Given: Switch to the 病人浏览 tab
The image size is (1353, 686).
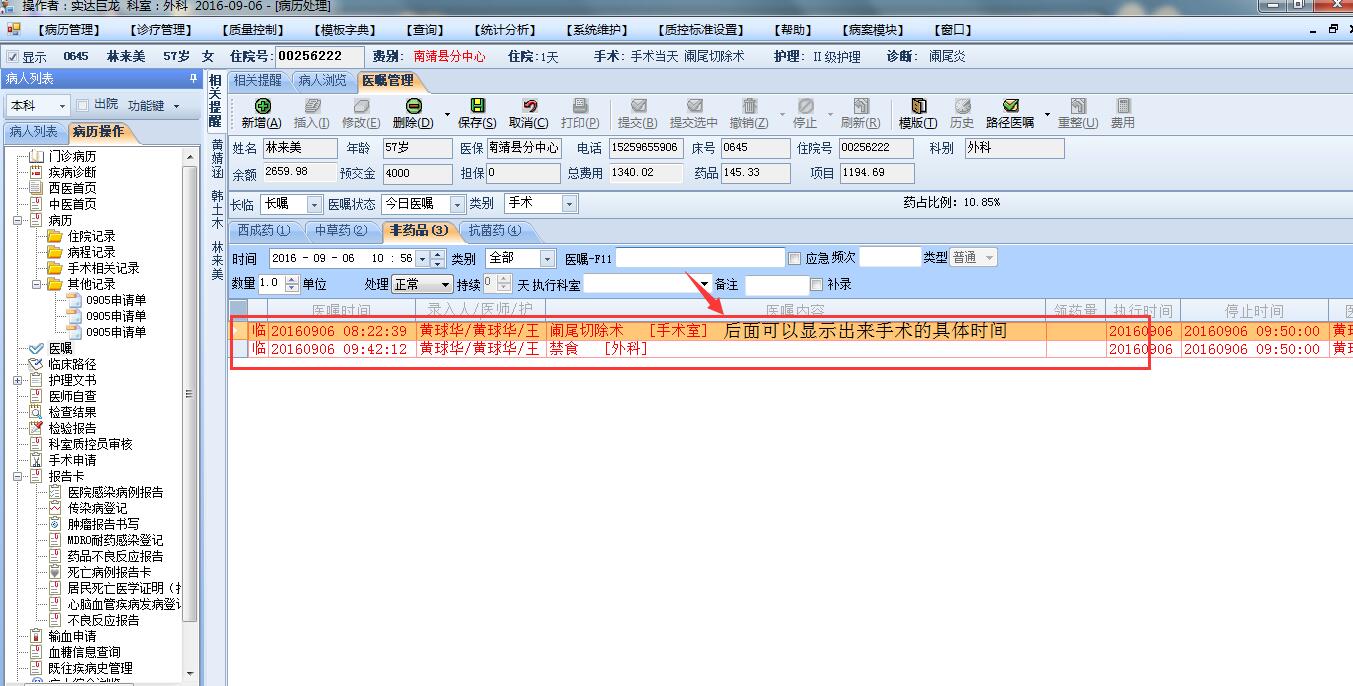Looking at the screenshot, I should 322,80.
